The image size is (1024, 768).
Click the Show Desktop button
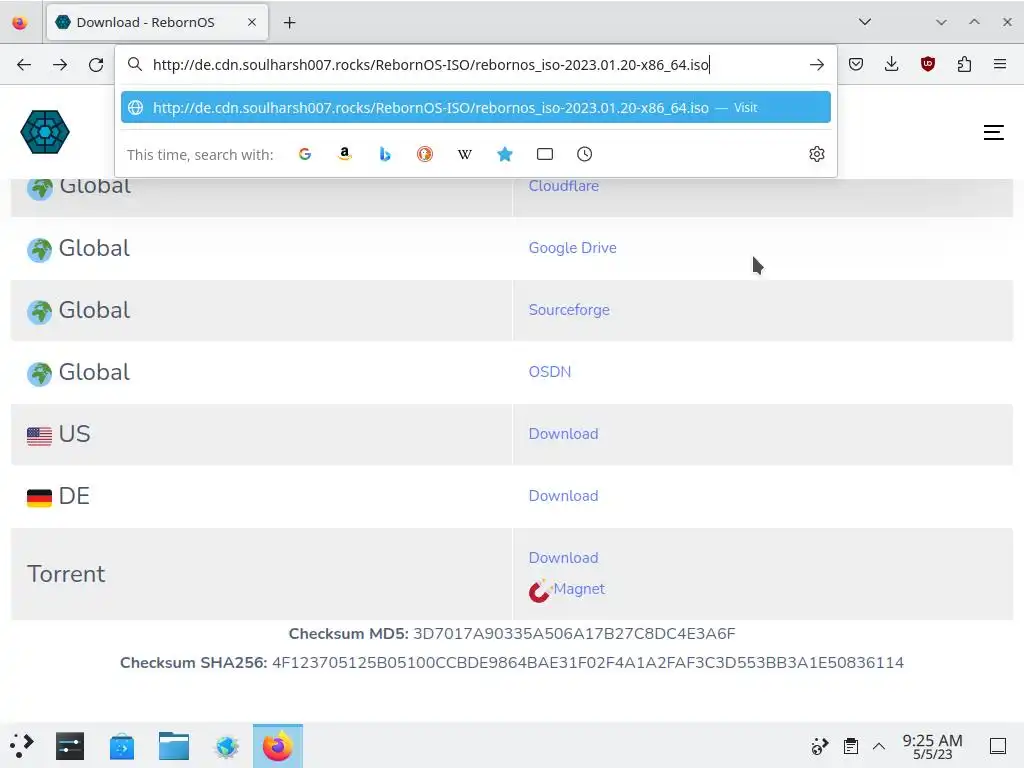(x=997, y=746)
